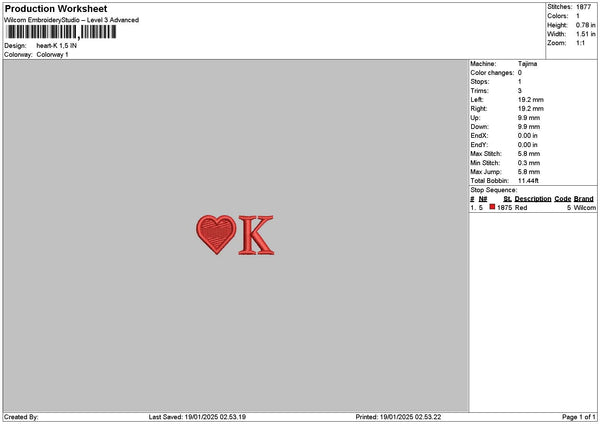Click the Brand column header
Screen dimensions: 600x424
584,199
